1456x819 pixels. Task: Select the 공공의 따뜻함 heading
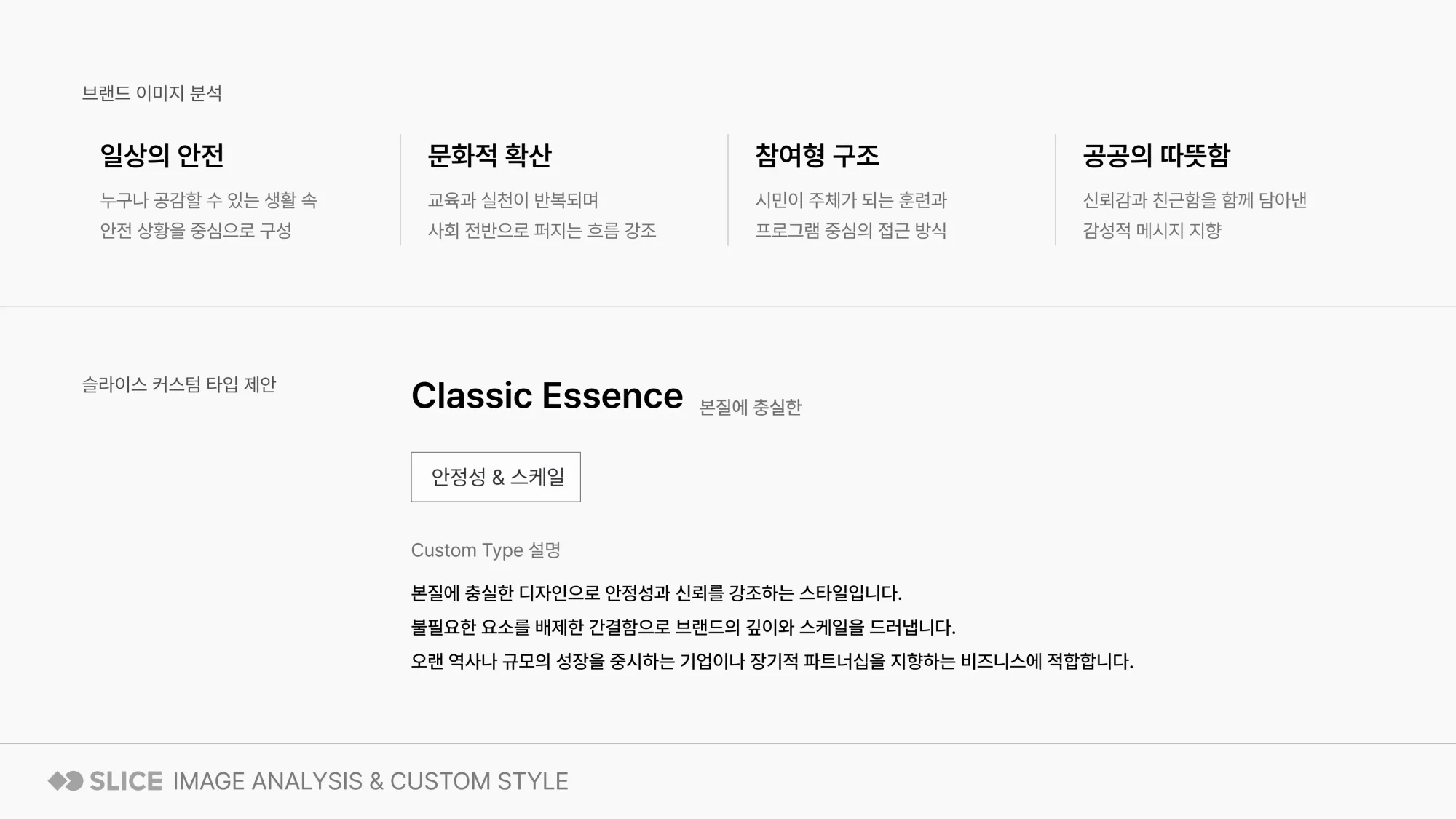click(1156, 155)
